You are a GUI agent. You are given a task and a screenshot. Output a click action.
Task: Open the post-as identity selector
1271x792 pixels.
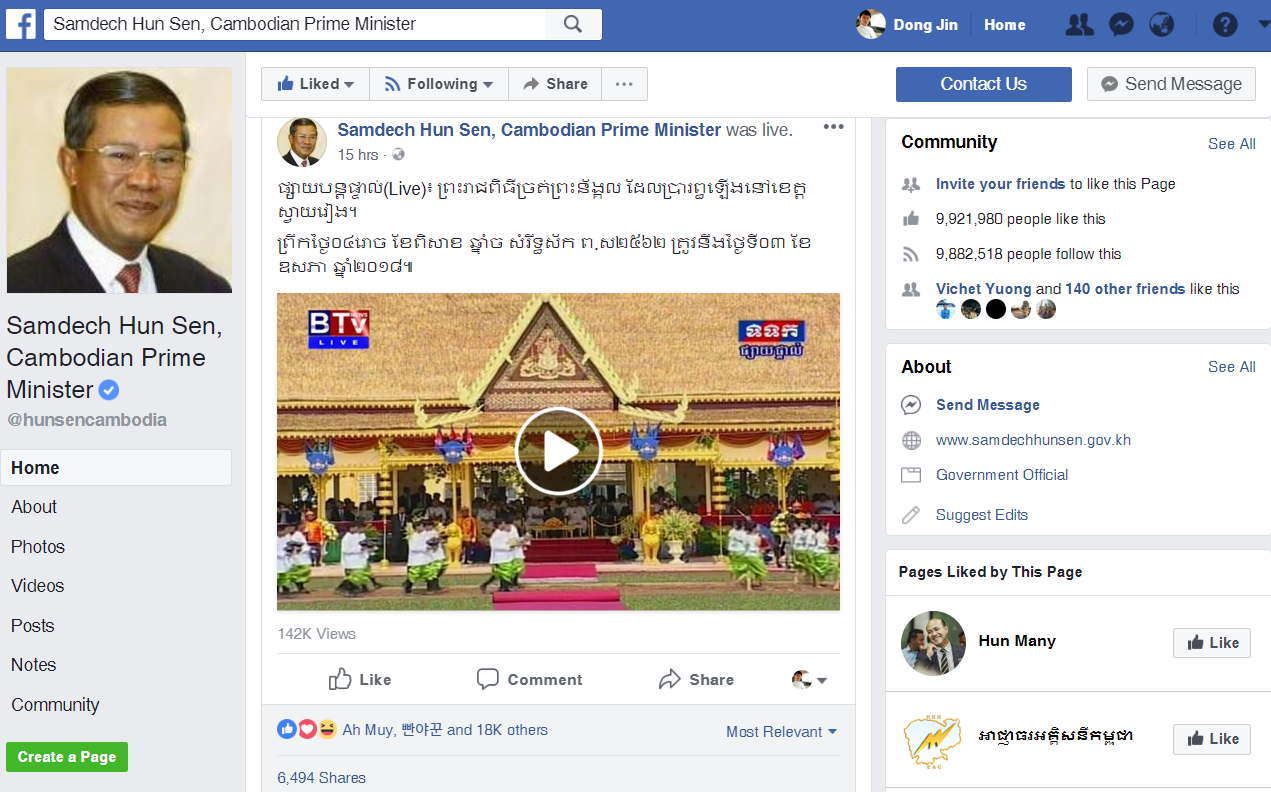click(x=809, y=680)
